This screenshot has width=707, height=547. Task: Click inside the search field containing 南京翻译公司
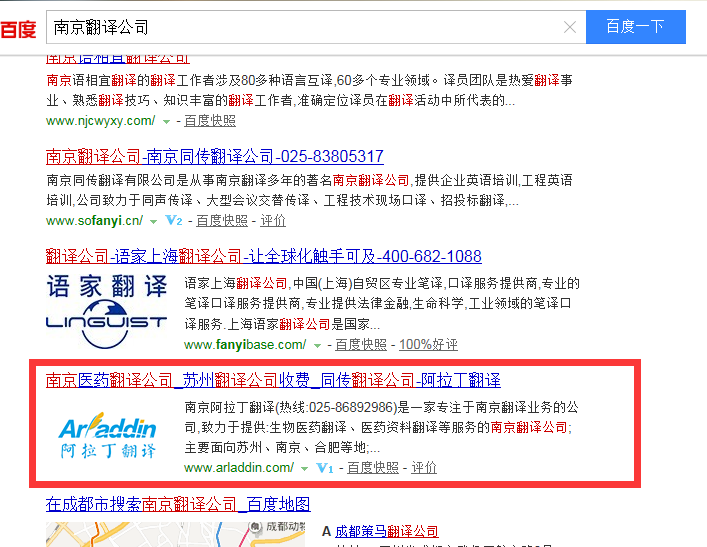pyautogui.click(x=300, y=28)
